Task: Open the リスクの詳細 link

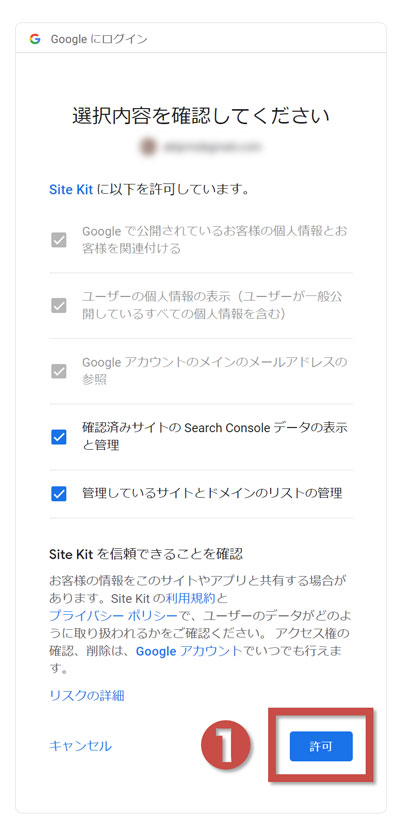Action: click(87, 695)
